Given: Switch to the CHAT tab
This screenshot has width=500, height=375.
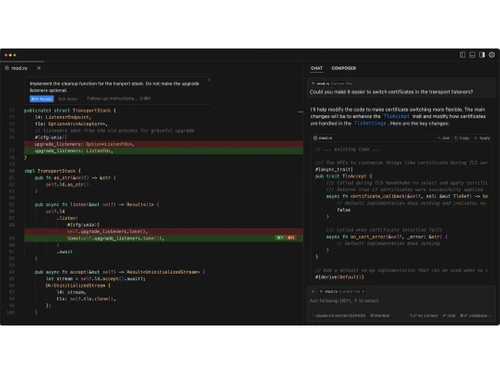Looking at the screenshot, I should (317, 68).
